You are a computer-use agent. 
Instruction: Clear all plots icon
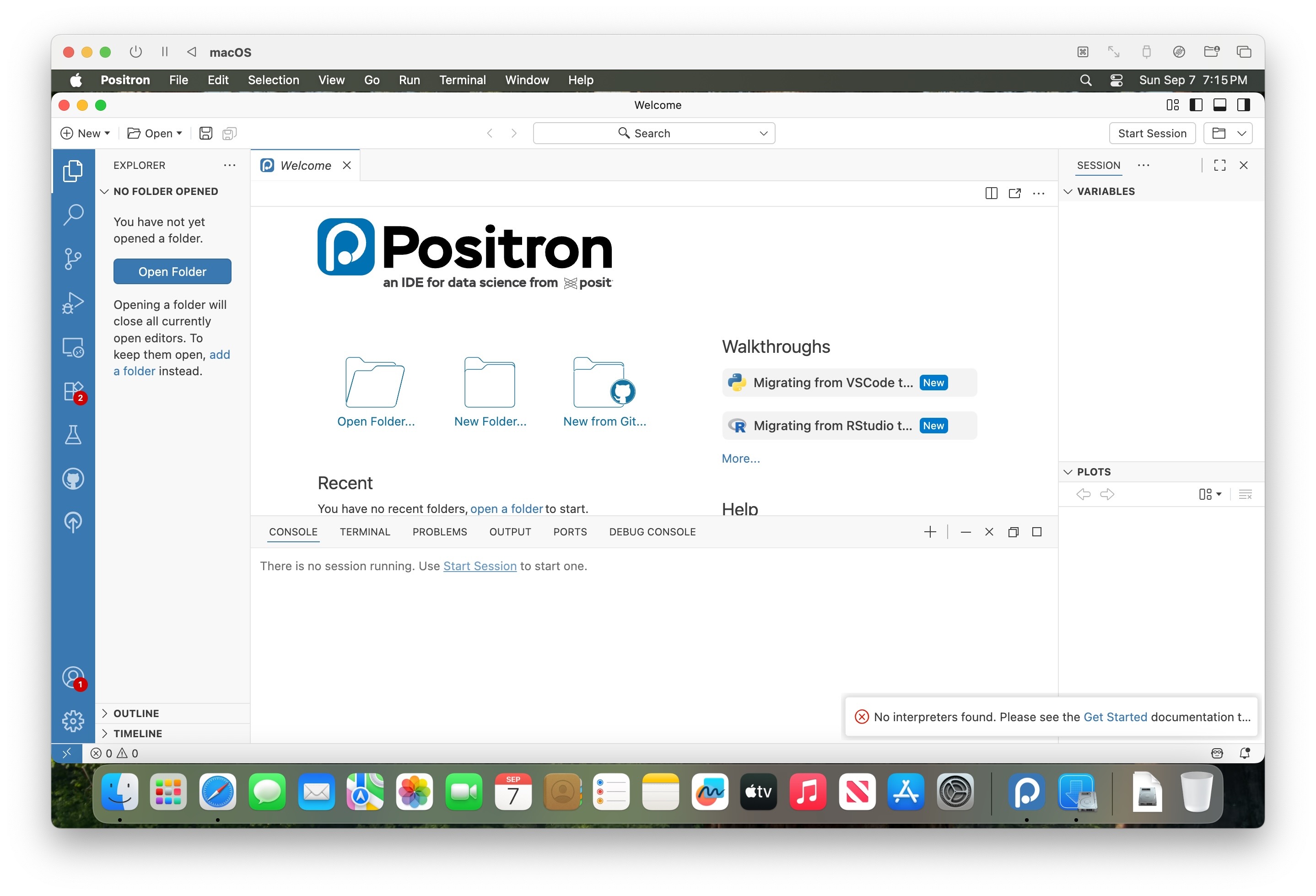[x=1245, y=494]
